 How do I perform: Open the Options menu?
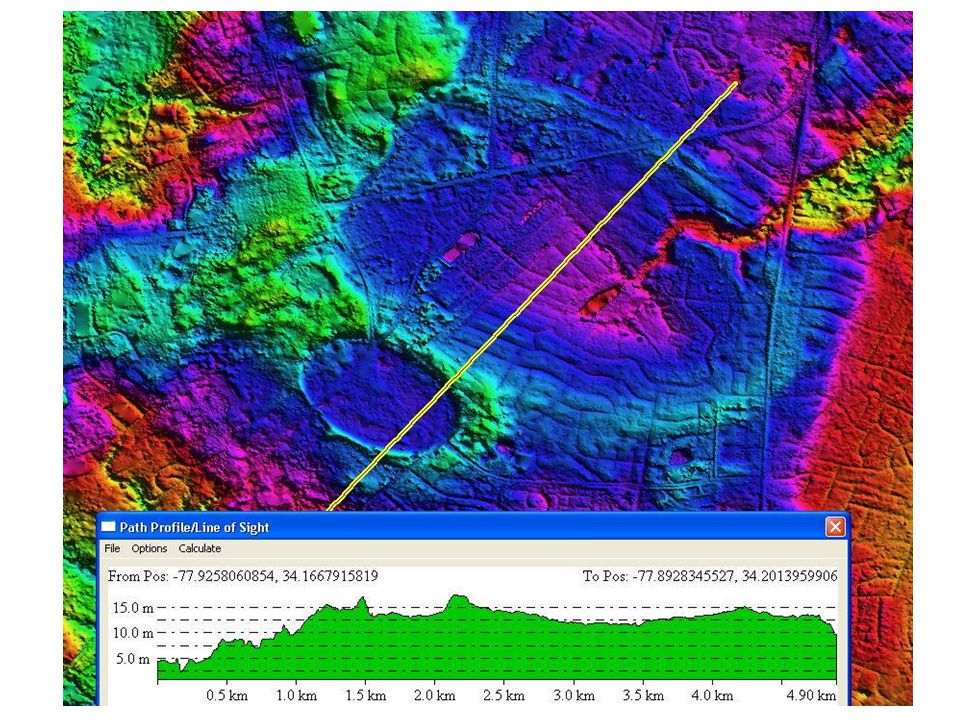point(149,549)
